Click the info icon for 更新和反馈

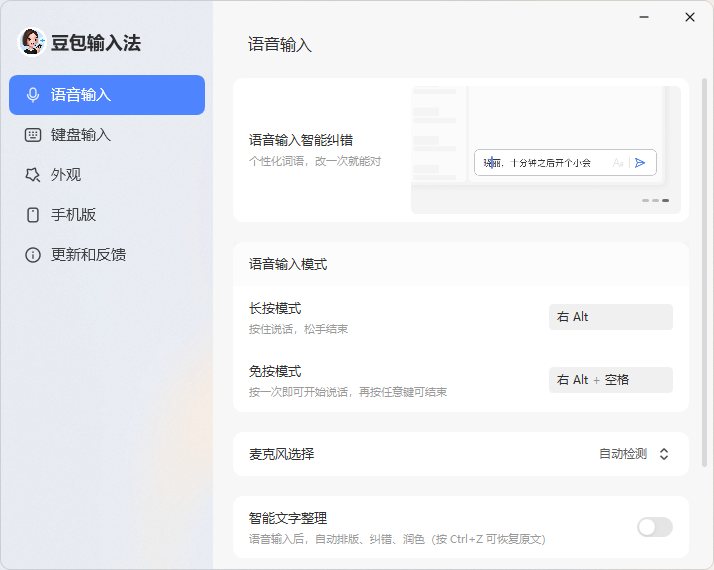pyautogui.click(x=33, y=254)
